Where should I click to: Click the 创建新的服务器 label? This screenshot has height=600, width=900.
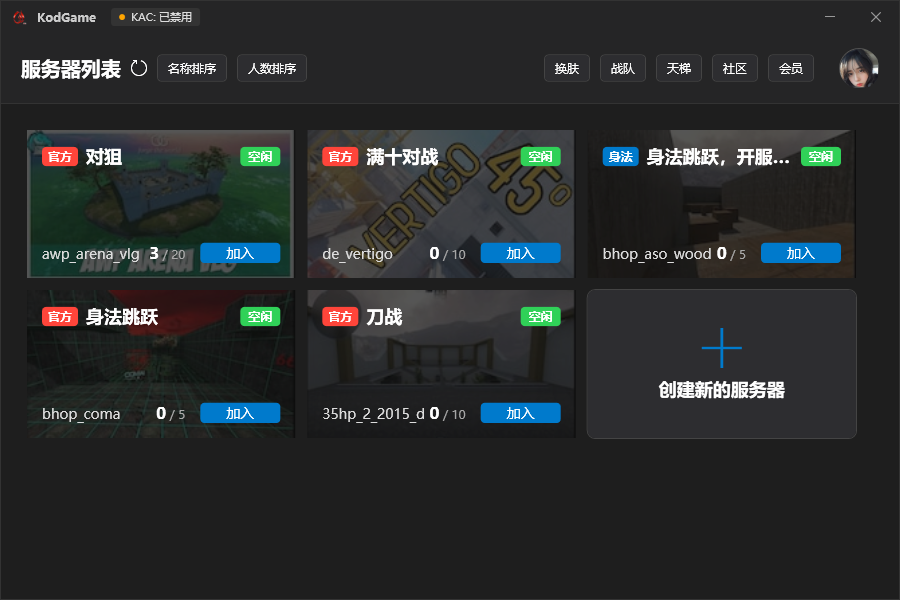click(721, 391)
